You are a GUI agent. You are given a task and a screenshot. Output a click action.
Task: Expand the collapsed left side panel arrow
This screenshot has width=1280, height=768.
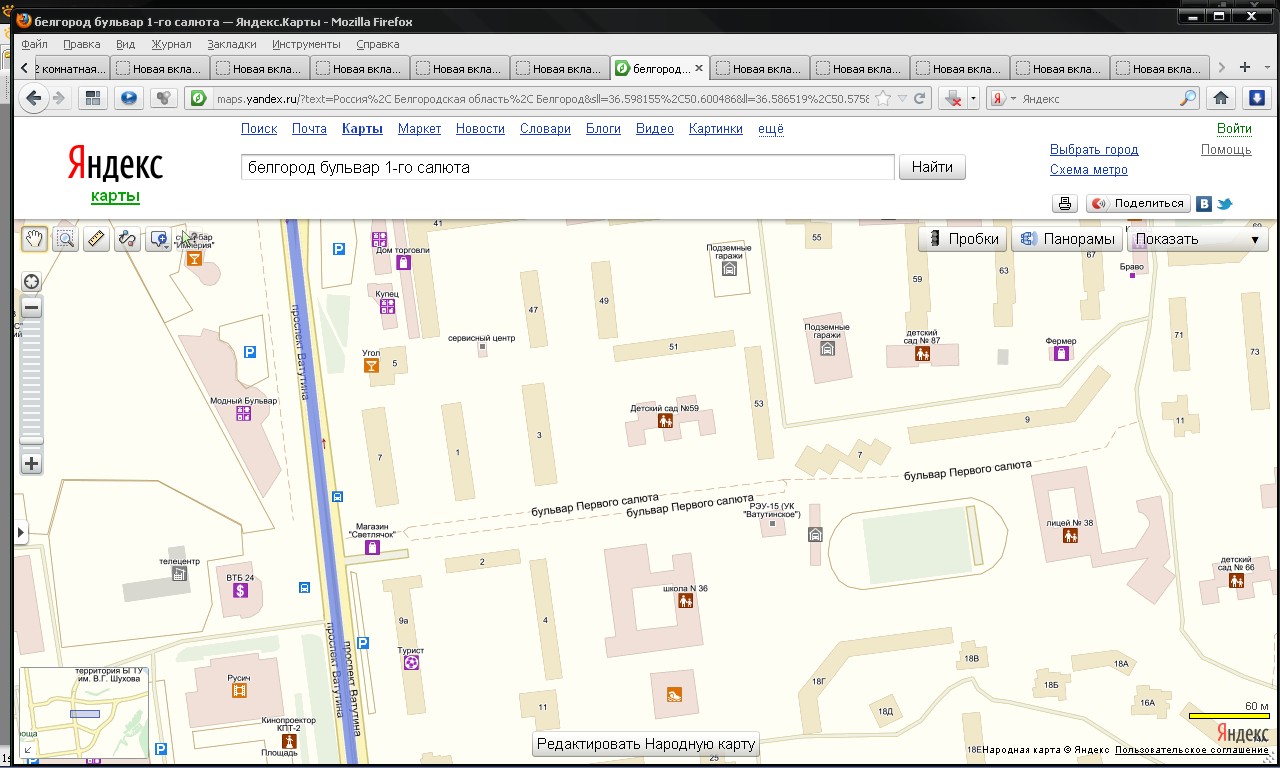click(x=20, y=533)
